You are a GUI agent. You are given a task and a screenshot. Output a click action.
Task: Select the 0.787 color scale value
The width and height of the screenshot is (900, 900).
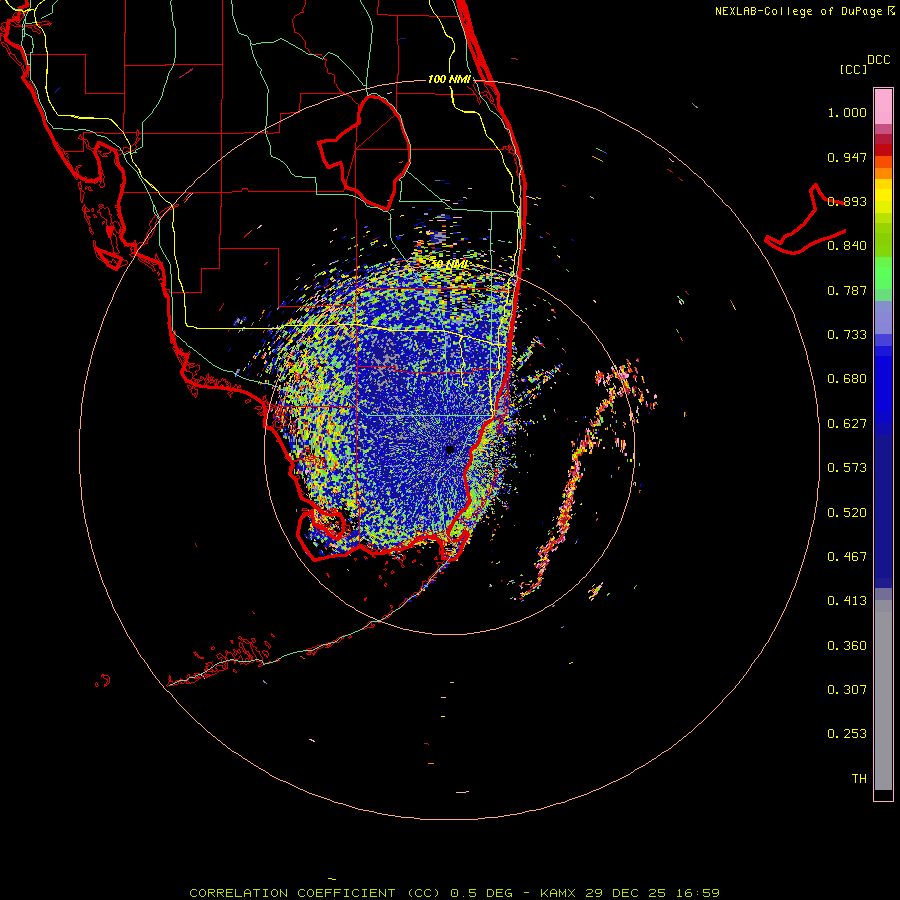(x=847, y=290)
